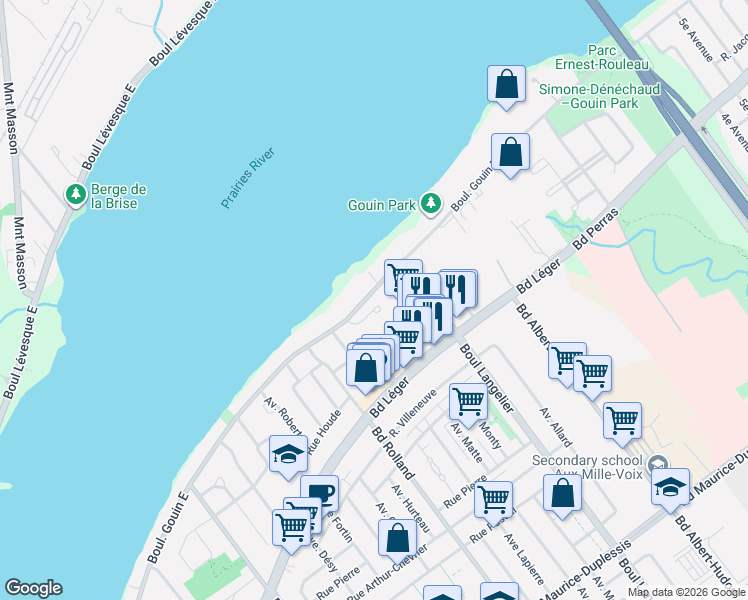Select the Prairies River label
This screenshot has width=748, height=600.
coord(248,177)
